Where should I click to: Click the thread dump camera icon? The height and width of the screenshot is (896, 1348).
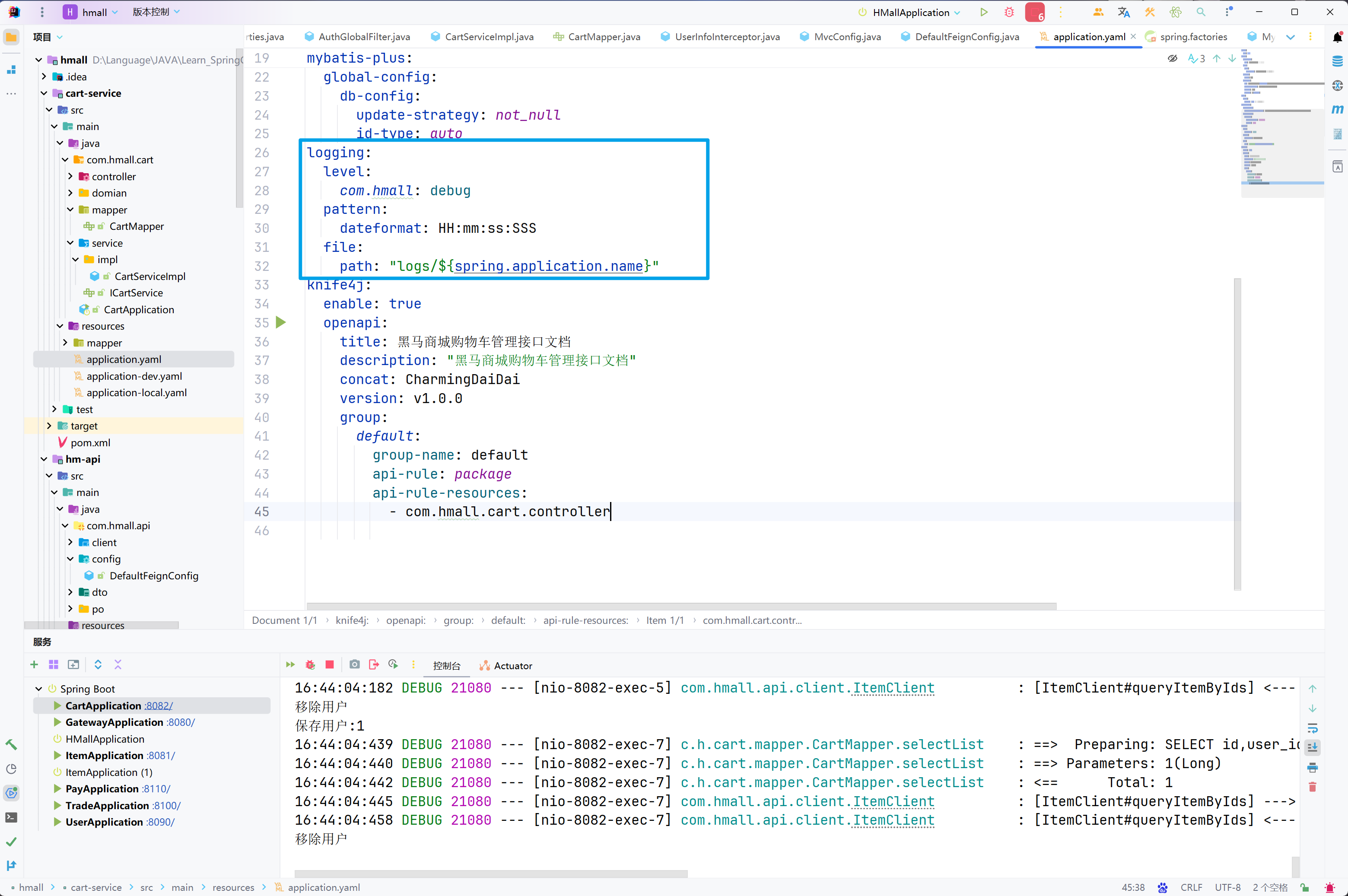pyautogui.click(x=355, y=664)
